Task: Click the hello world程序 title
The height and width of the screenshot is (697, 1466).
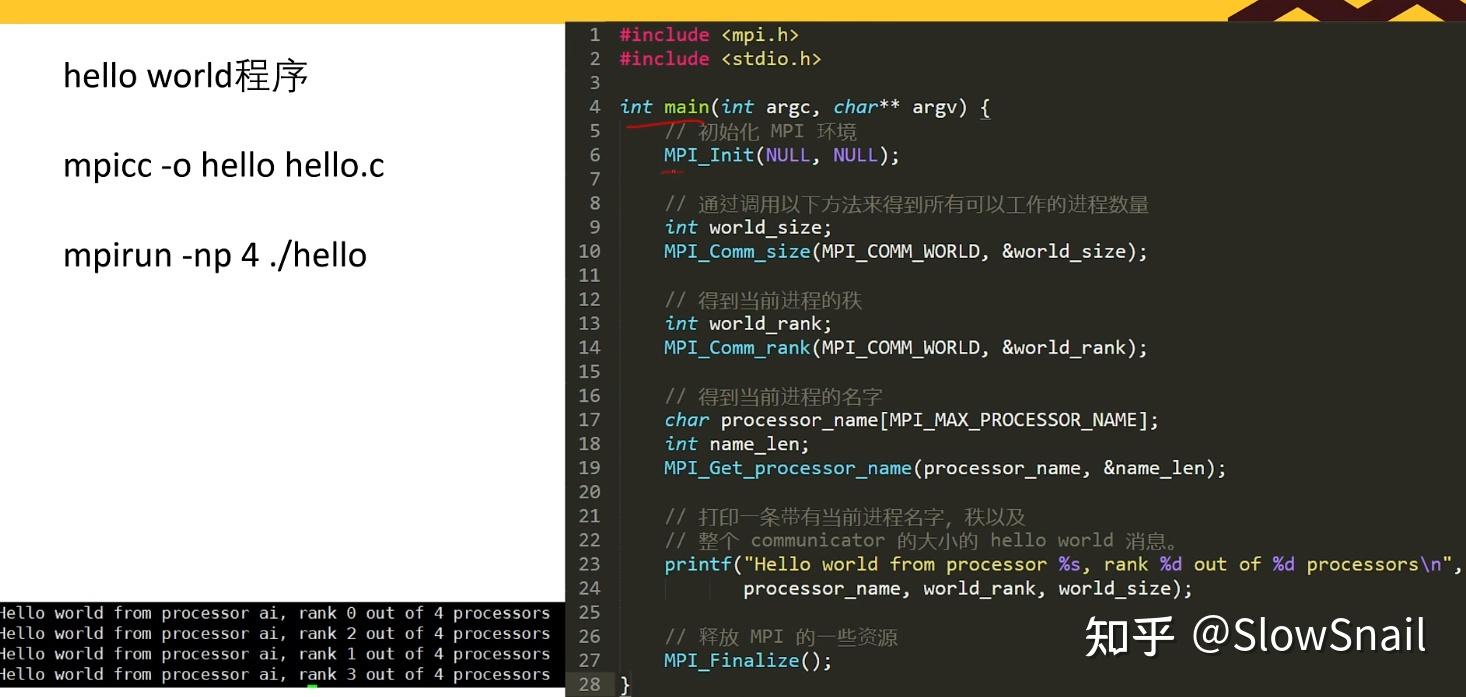Action: coord(186,74)
